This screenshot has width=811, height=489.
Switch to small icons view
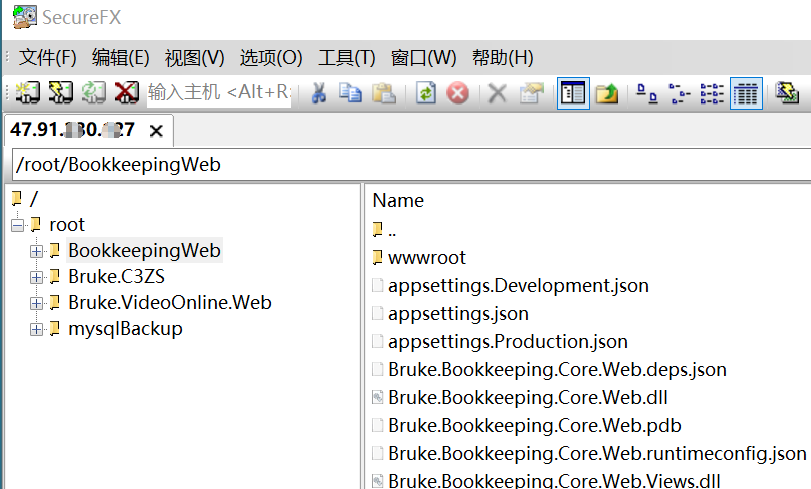[x=679, y=94]
